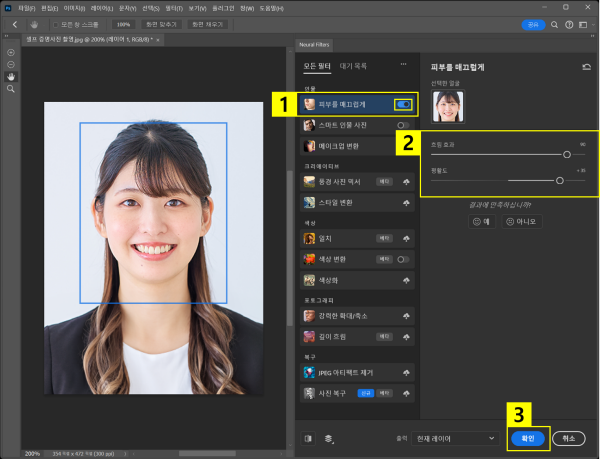This screenshot has height=459, width=600.
Task: Enable the 스마트 인물 사진 toggle
Action: point(404,125)
